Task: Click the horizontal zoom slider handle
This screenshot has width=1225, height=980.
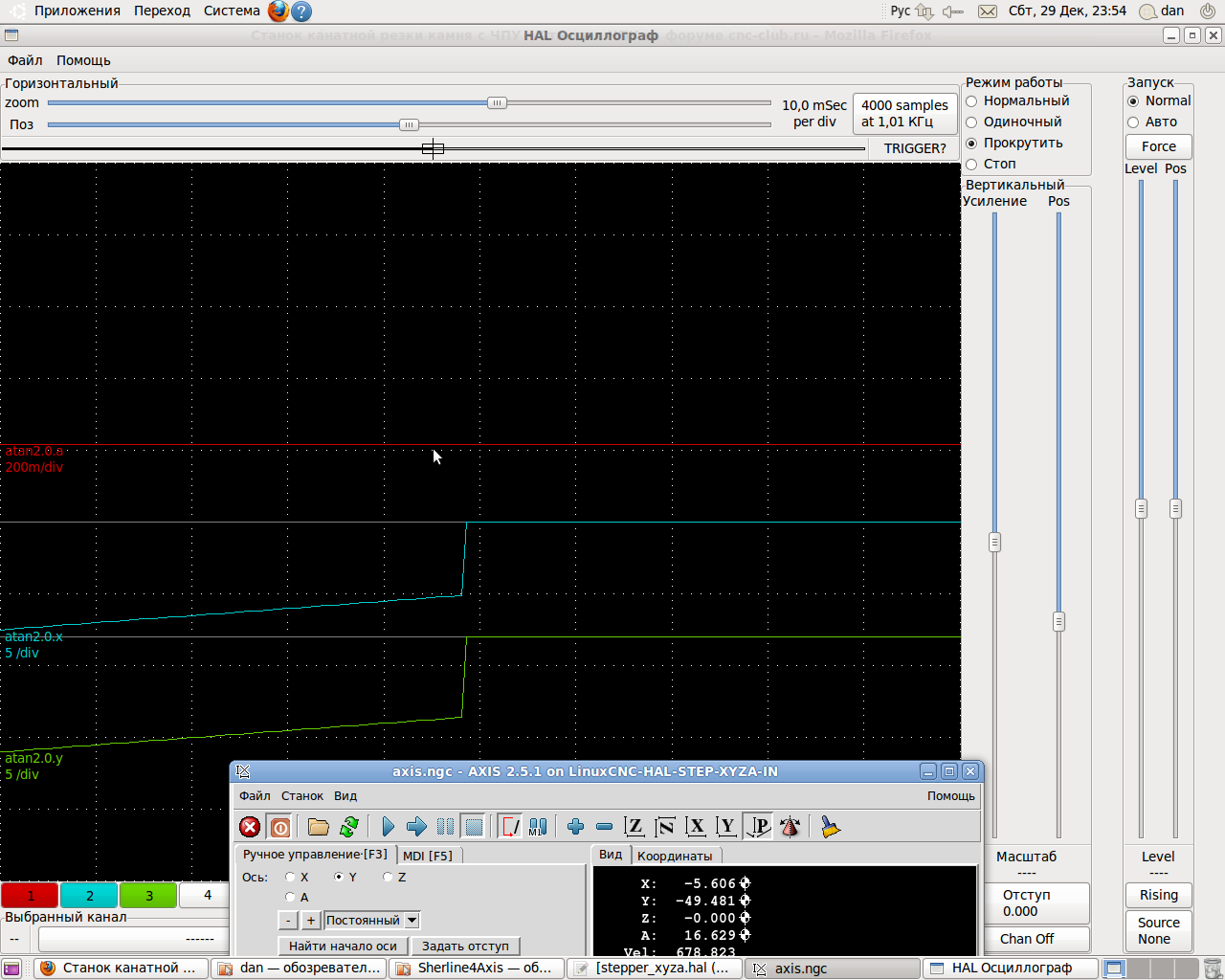Action: coord(497,103)
